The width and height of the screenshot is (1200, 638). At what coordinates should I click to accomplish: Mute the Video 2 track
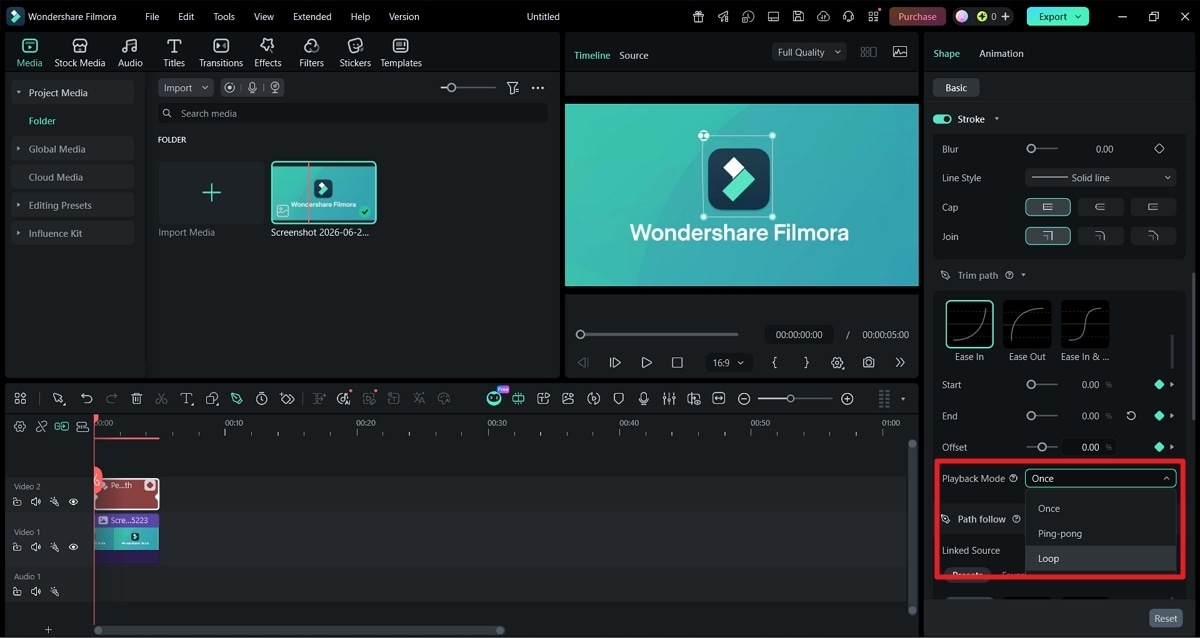(36, 502)
